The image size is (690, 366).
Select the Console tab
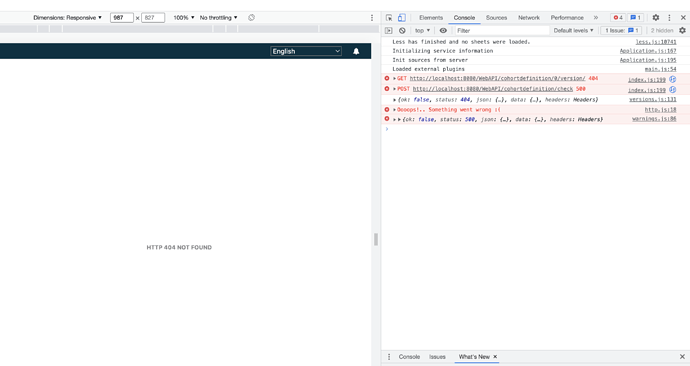(x=464, y=18)
